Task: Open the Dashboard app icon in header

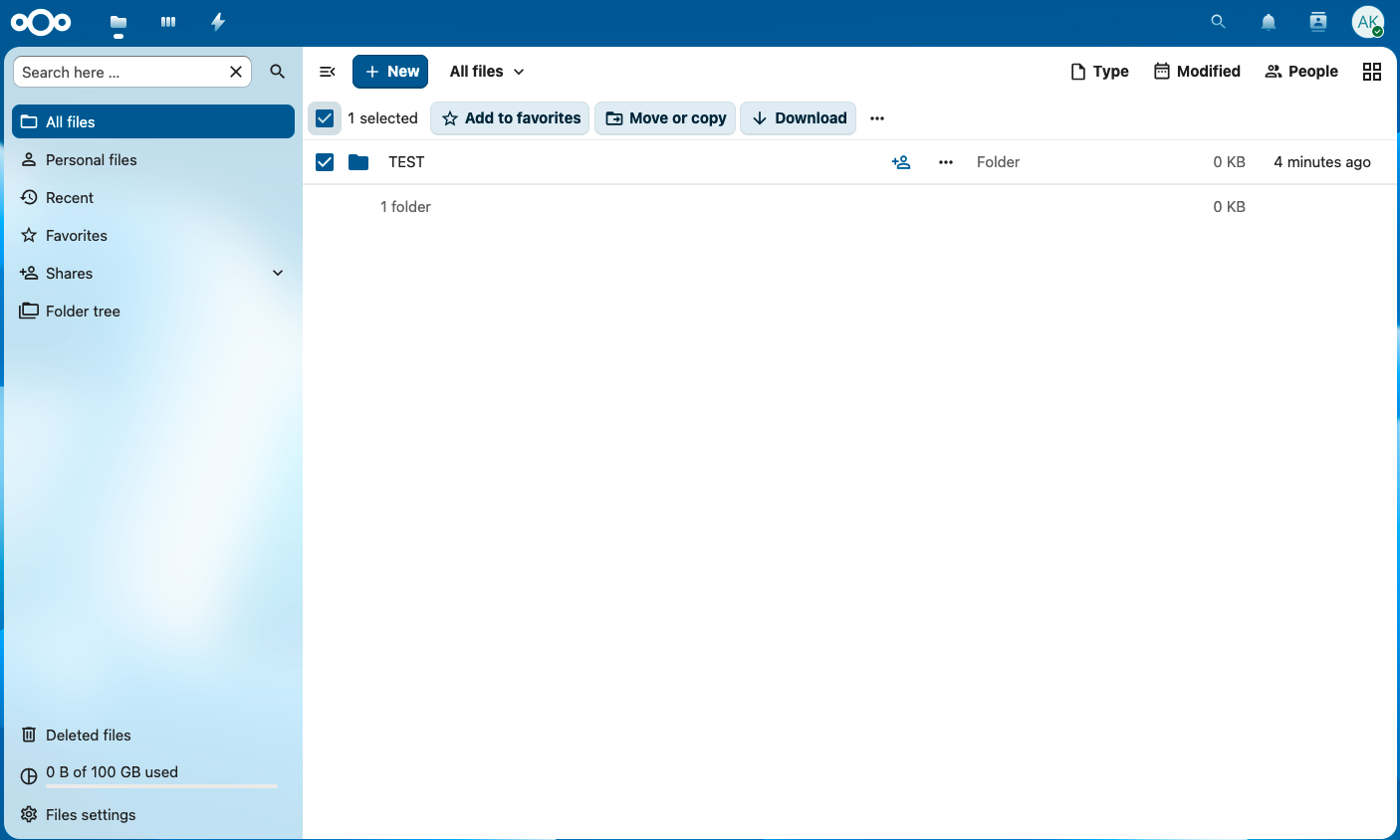Action: coord(168,22)
